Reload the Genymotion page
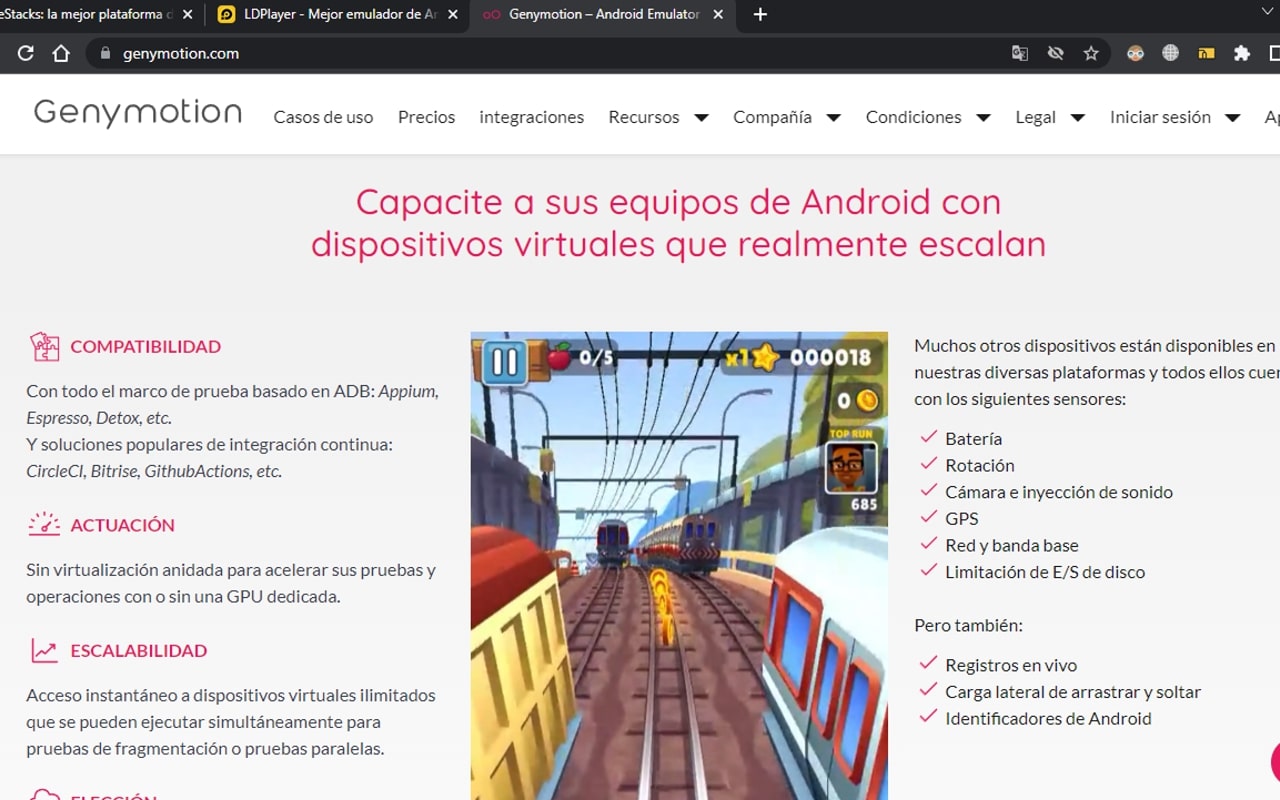Viewport: 1280px width, 800px height. click(25, 53)
